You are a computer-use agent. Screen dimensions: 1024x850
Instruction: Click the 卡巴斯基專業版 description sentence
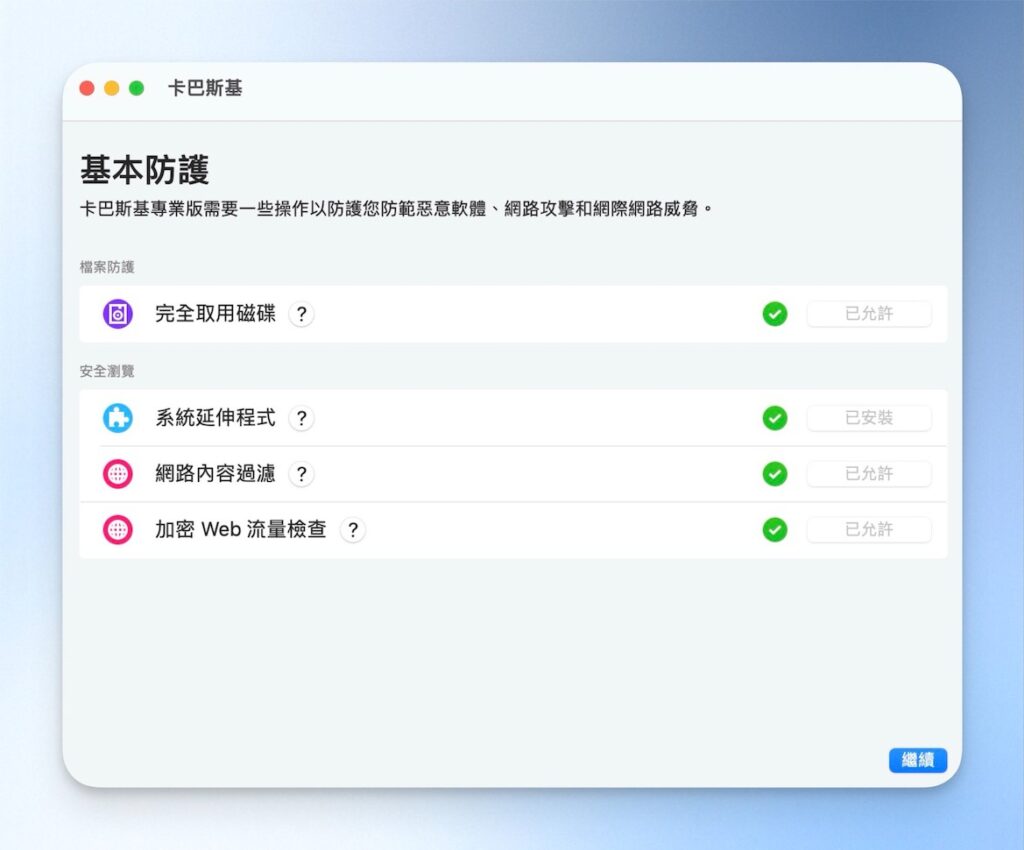tap(396, 209)
